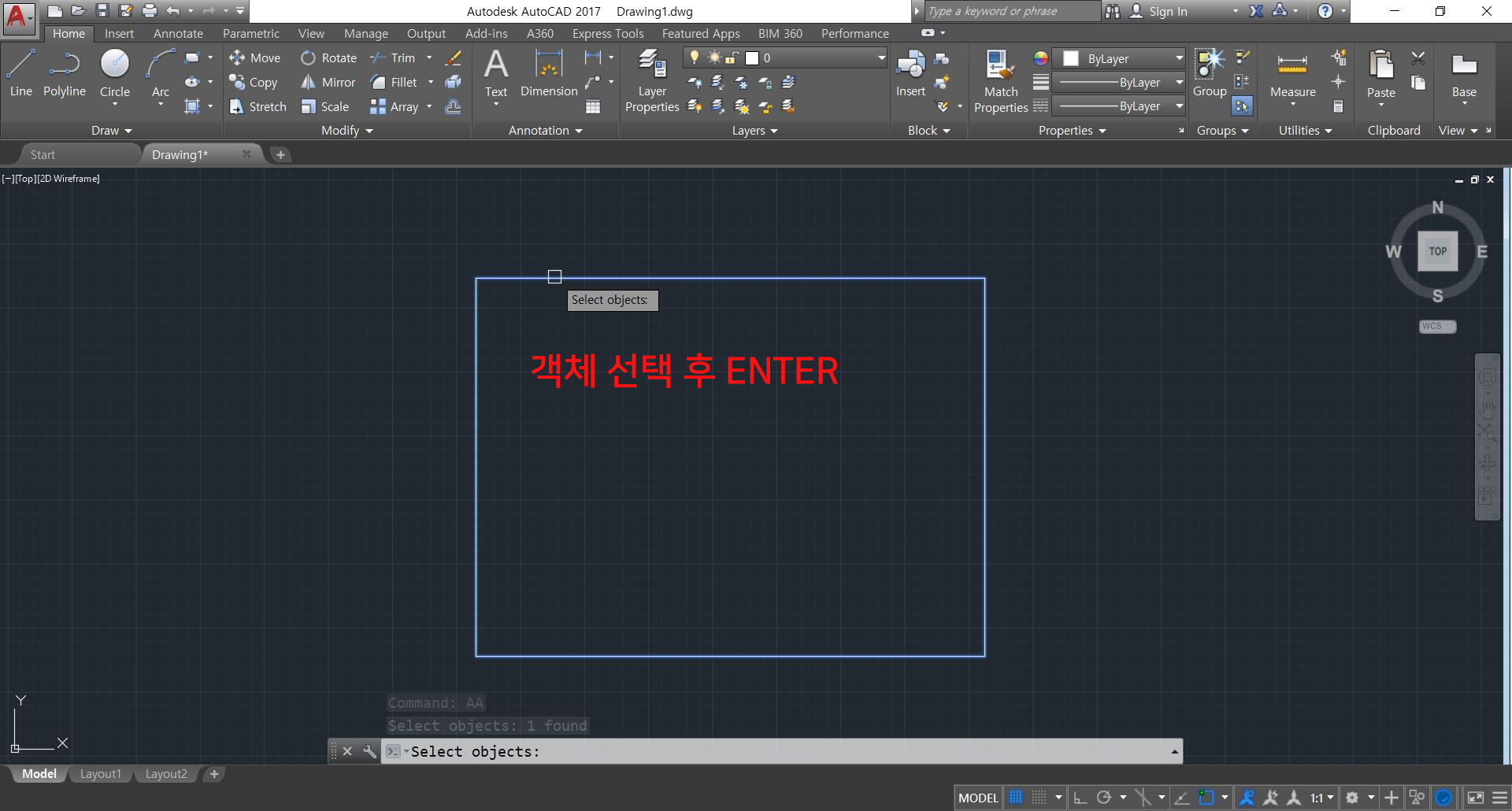Click the Trim tool

[x=393, y=57]
